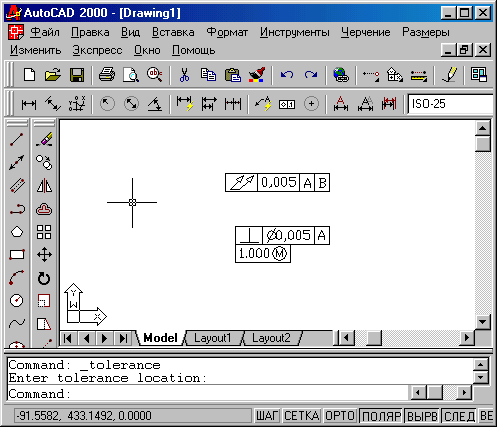Click the coordinates readout in the status bar
The width and height of the screenshot is (497, 427).
click(x=133, y=416)
